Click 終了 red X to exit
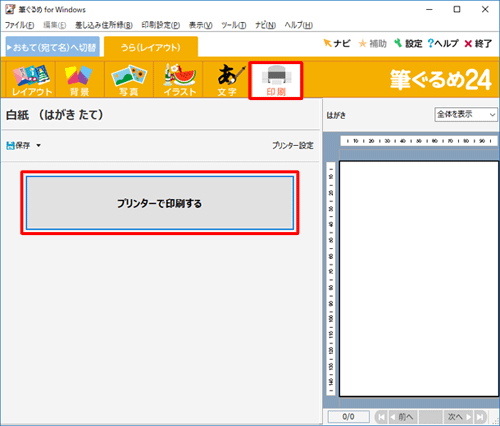 (x=478, y=43)
